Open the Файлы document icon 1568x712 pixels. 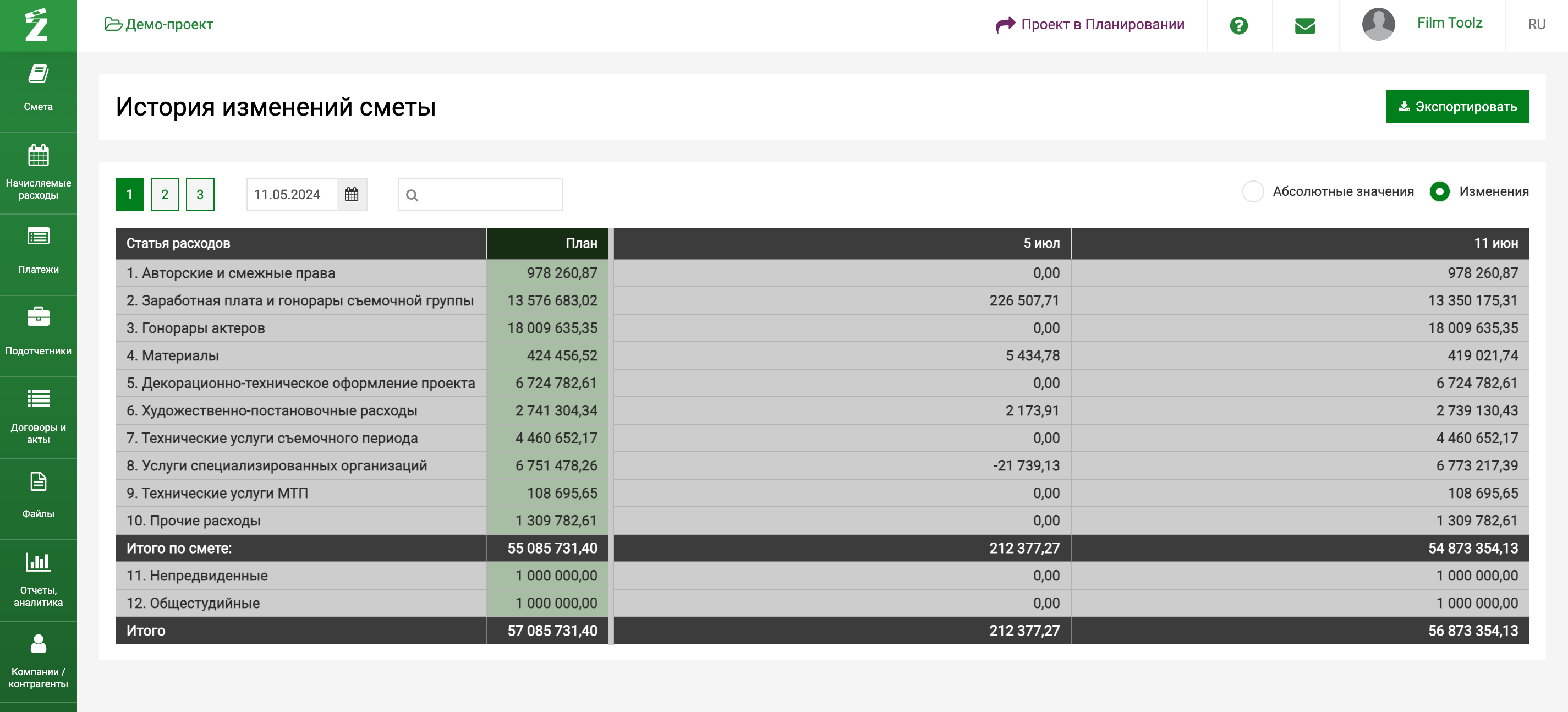click(x=39, y=481)
